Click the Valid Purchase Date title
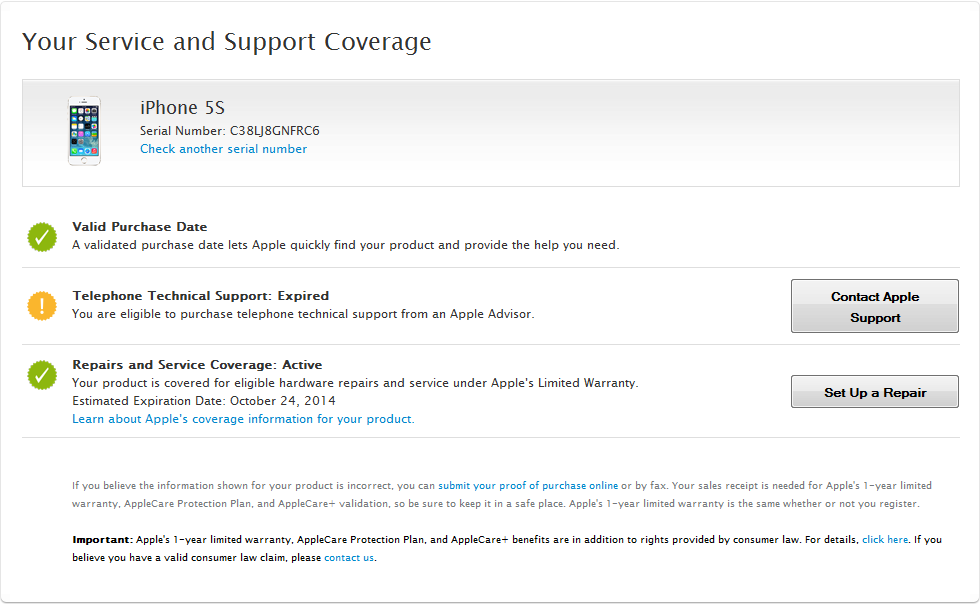This screenshot has height=606, width=980. coord(140,227)
